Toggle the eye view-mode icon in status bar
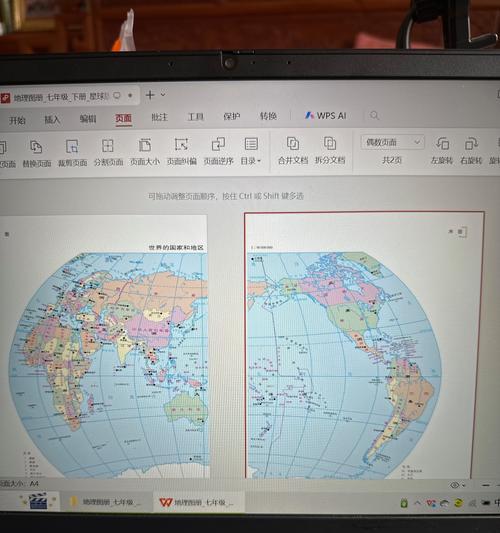 click(455, 485)
